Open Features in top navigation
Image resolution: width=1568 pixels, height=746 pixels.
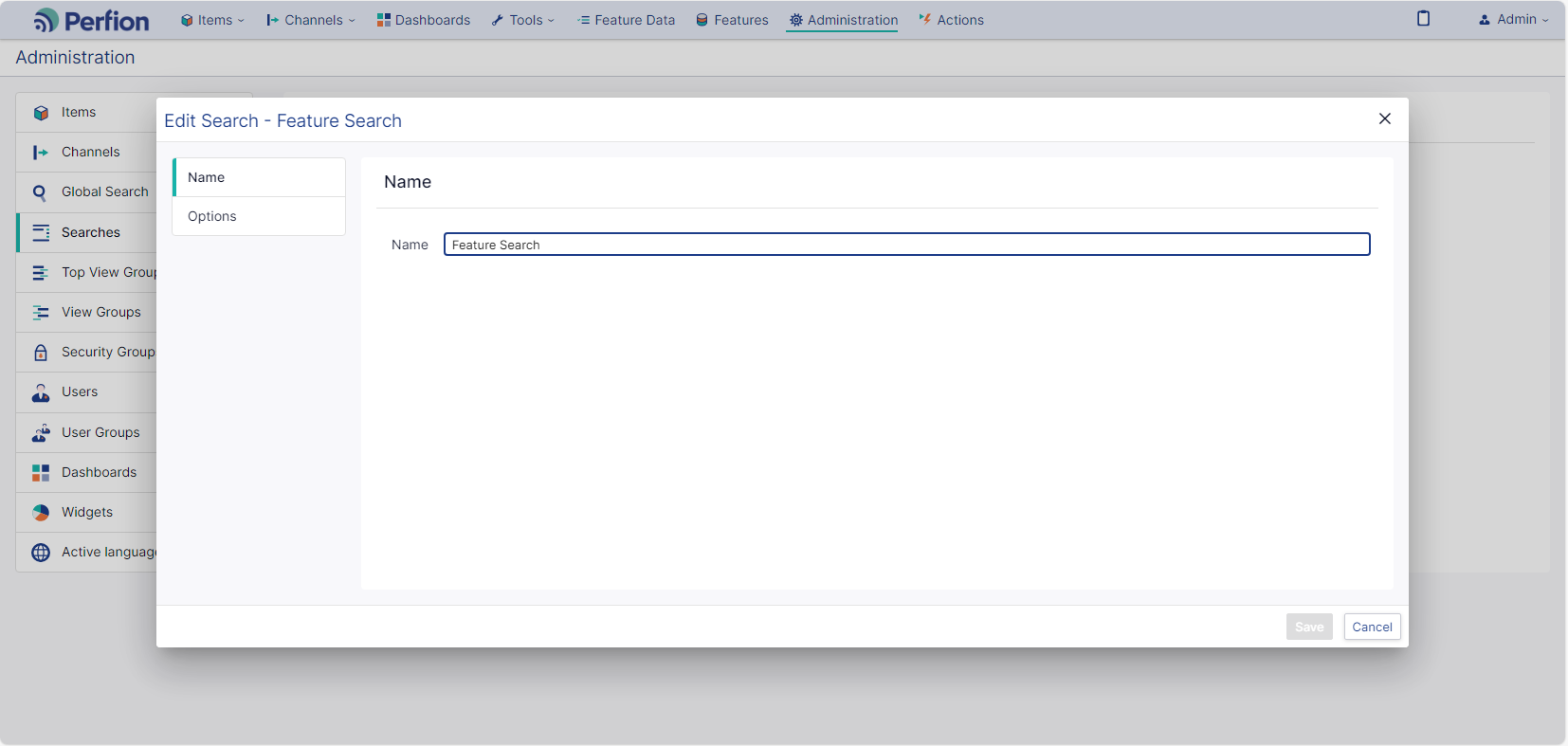(732, 20)
